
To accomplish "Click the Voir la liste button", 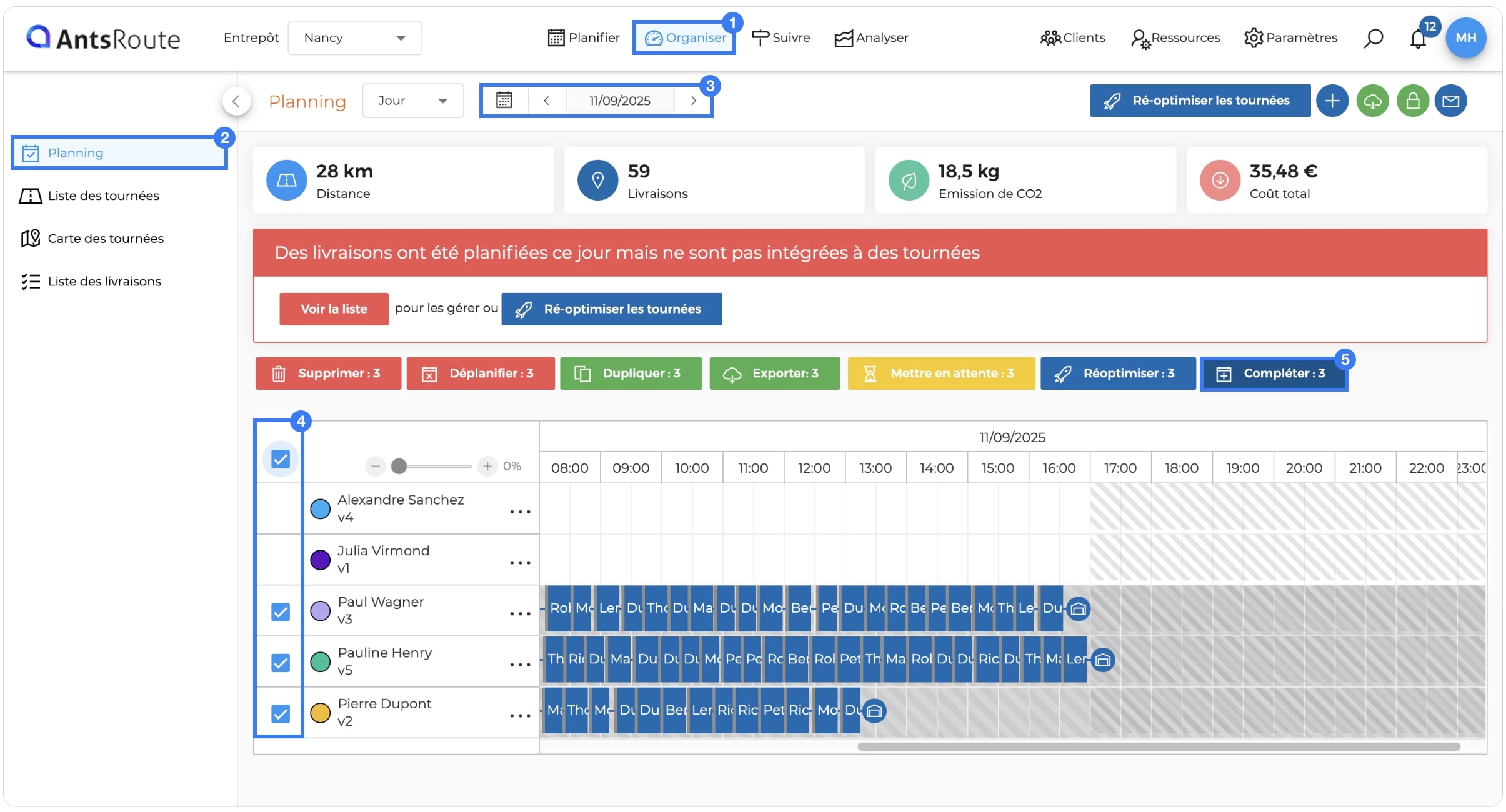I will [334, 309].
